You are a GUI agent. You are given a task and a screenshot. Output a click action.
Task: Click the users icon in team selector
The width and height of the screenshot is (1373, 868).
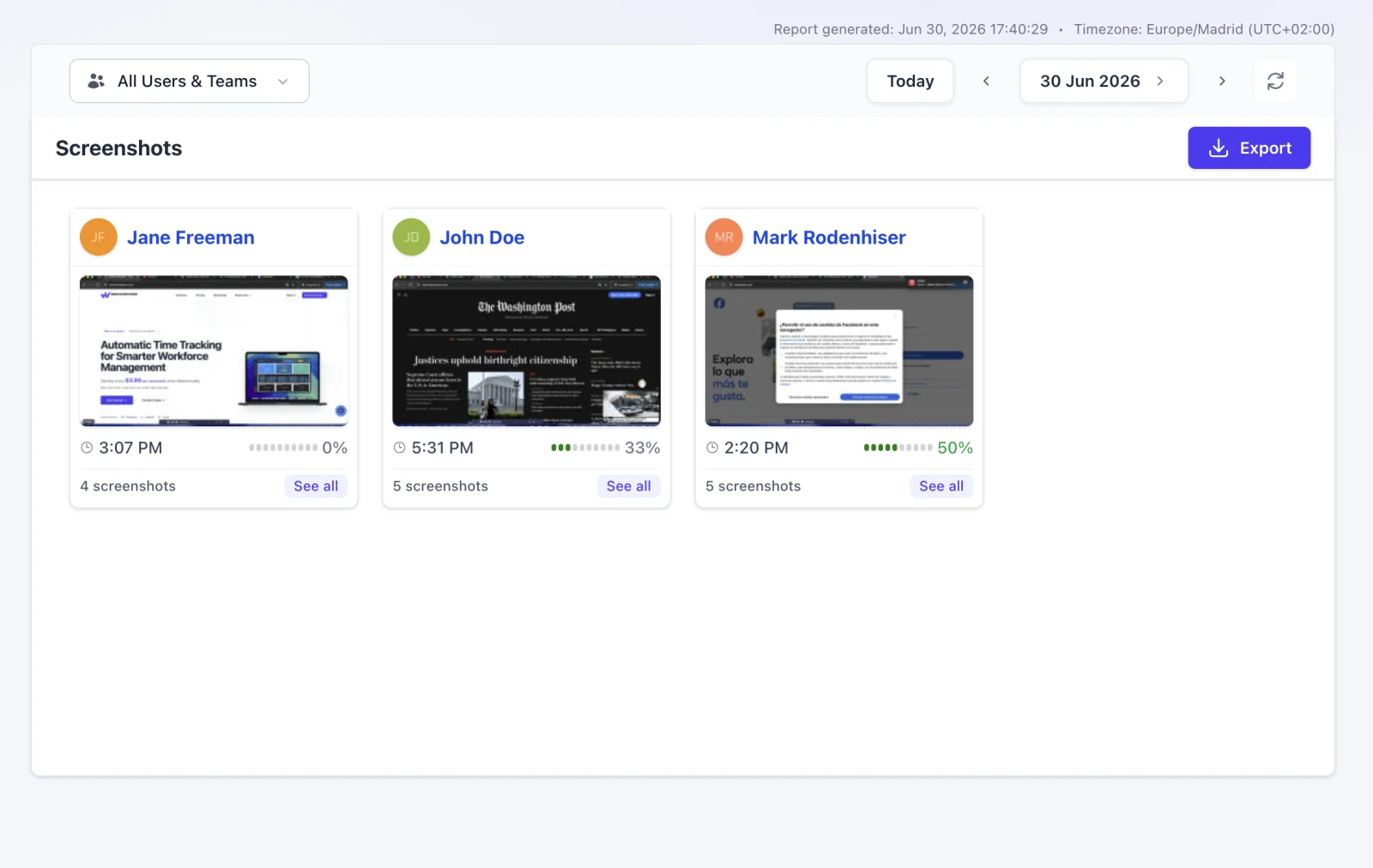coord(96,81)
